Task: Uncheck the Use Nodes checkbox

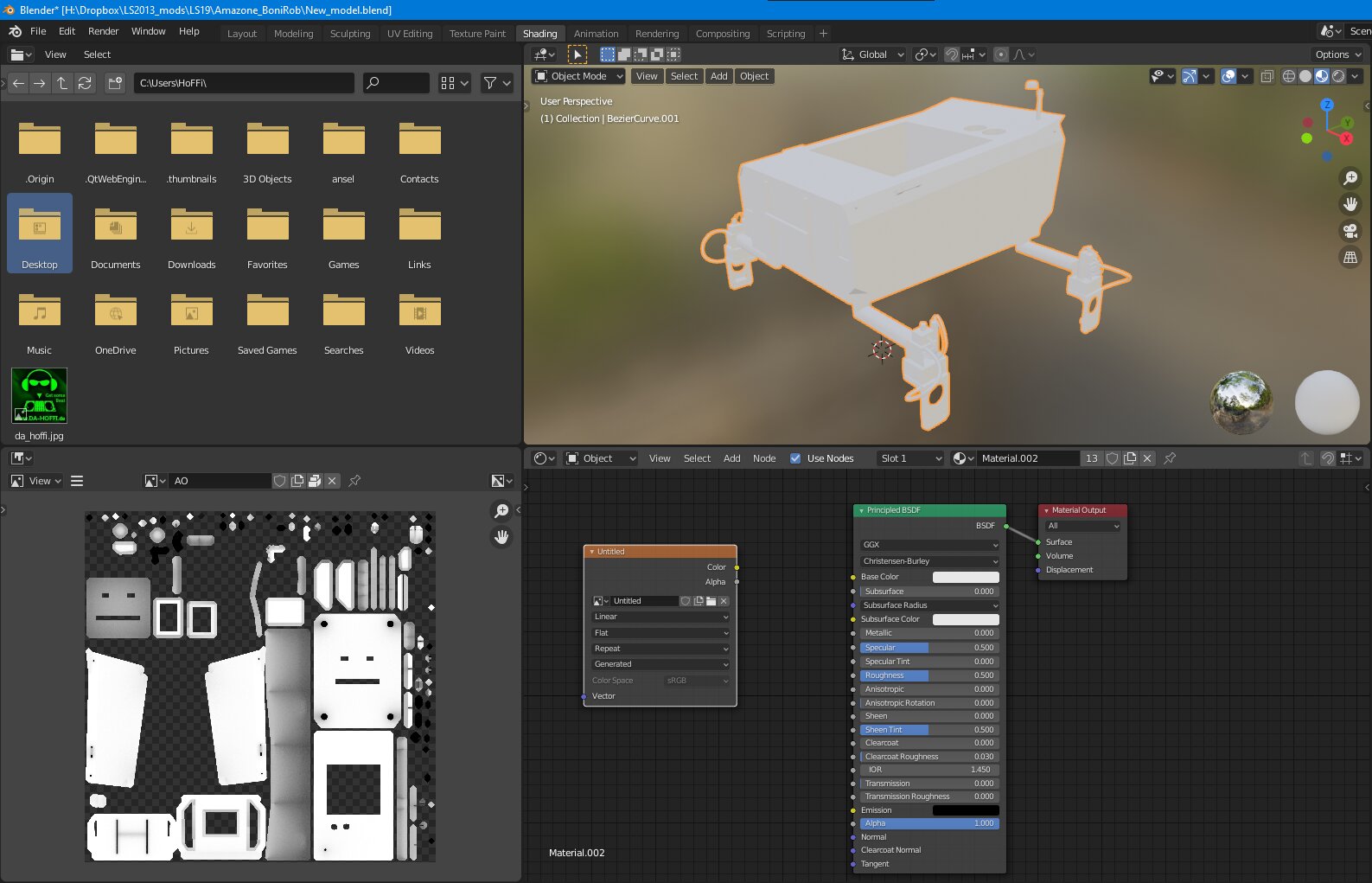Action: pyautogui.click(x=795, y=458)
